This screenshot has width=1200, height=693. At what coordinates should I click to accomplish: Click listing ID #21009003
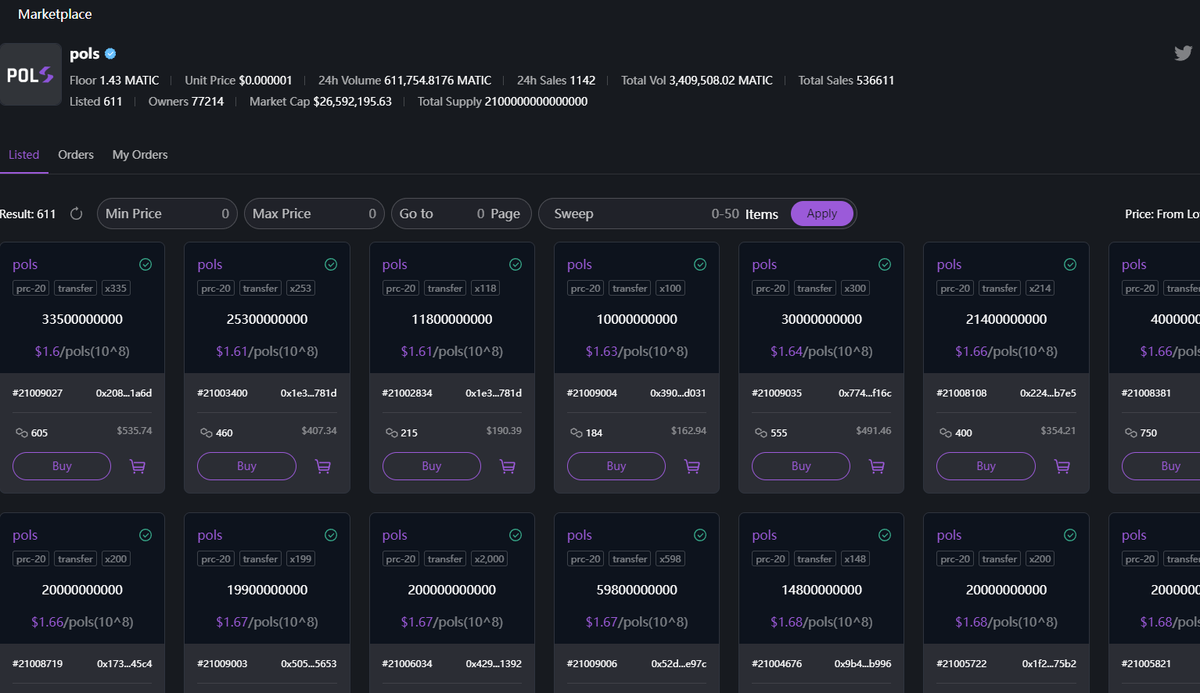pyautogui.click(x=222, y=663)
